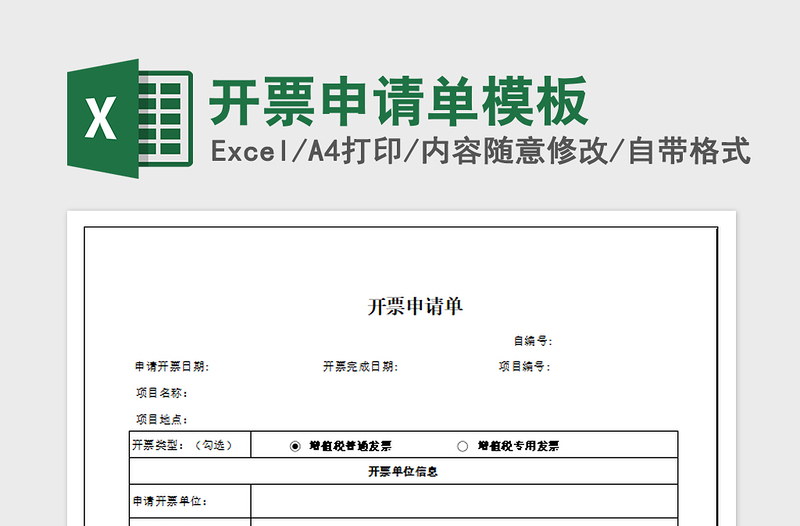This screenshot has height=526, width=800.
Task: Click the 项目地点 field
Action: pos(162,419)
